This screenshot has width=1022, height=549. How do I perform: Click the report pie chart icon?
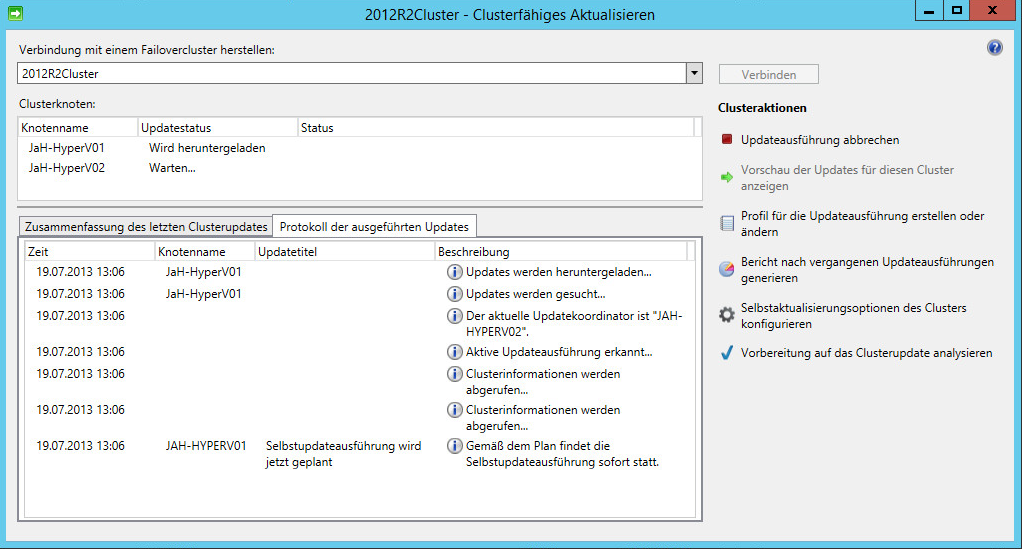pyautogui.click(x=727, y=270)
